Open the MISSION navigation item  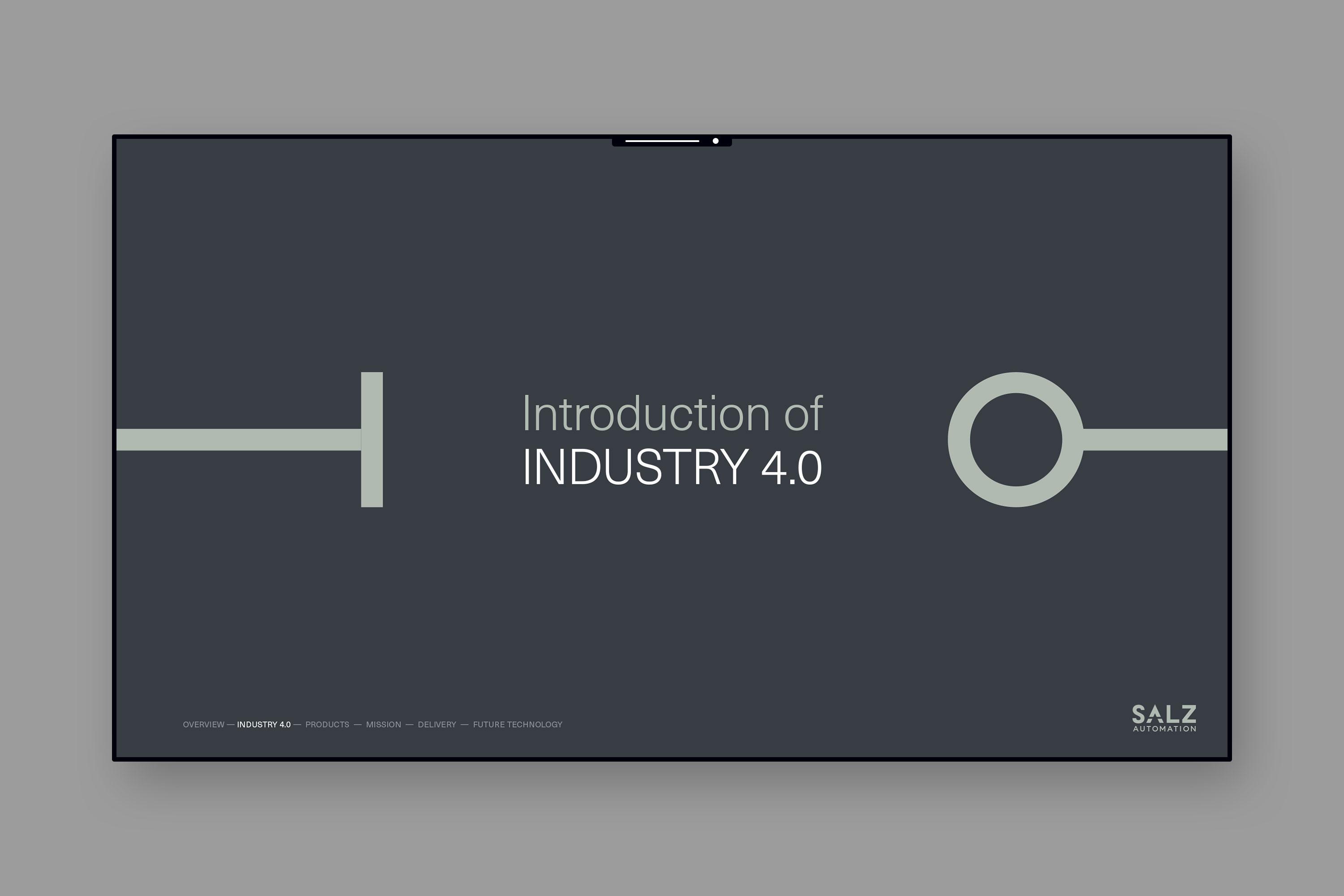[x=383, y=724]
